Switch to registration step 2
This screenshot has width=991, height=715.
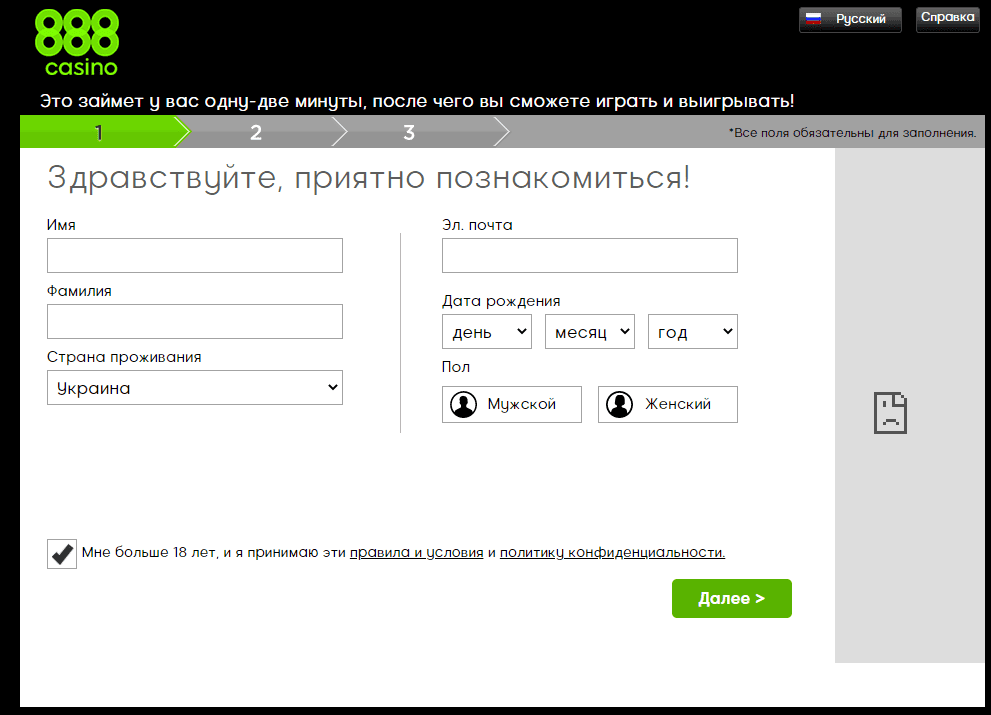pos(256,131)
